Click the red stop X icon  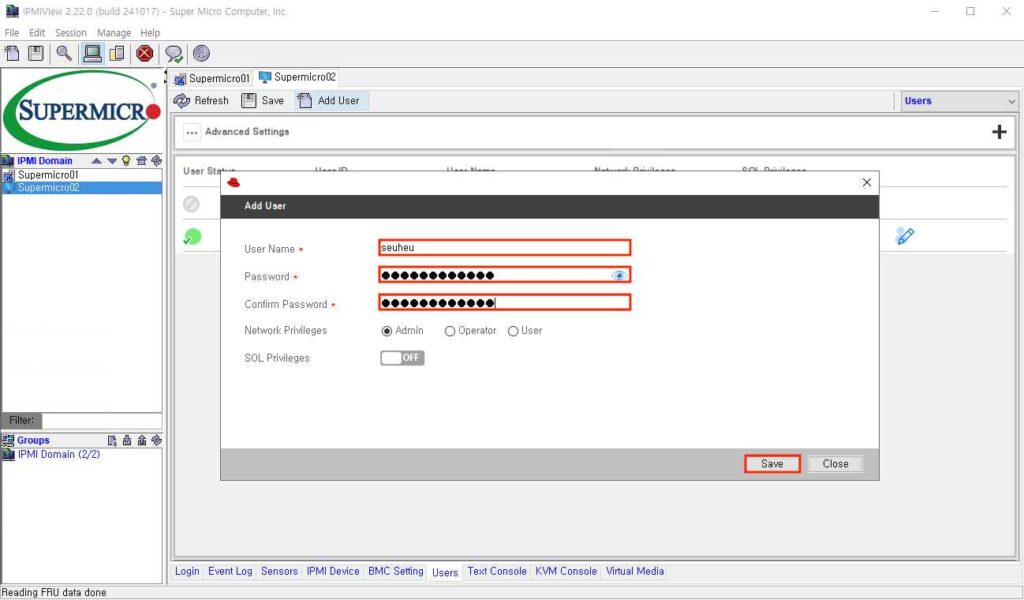(x=145, y=54)
